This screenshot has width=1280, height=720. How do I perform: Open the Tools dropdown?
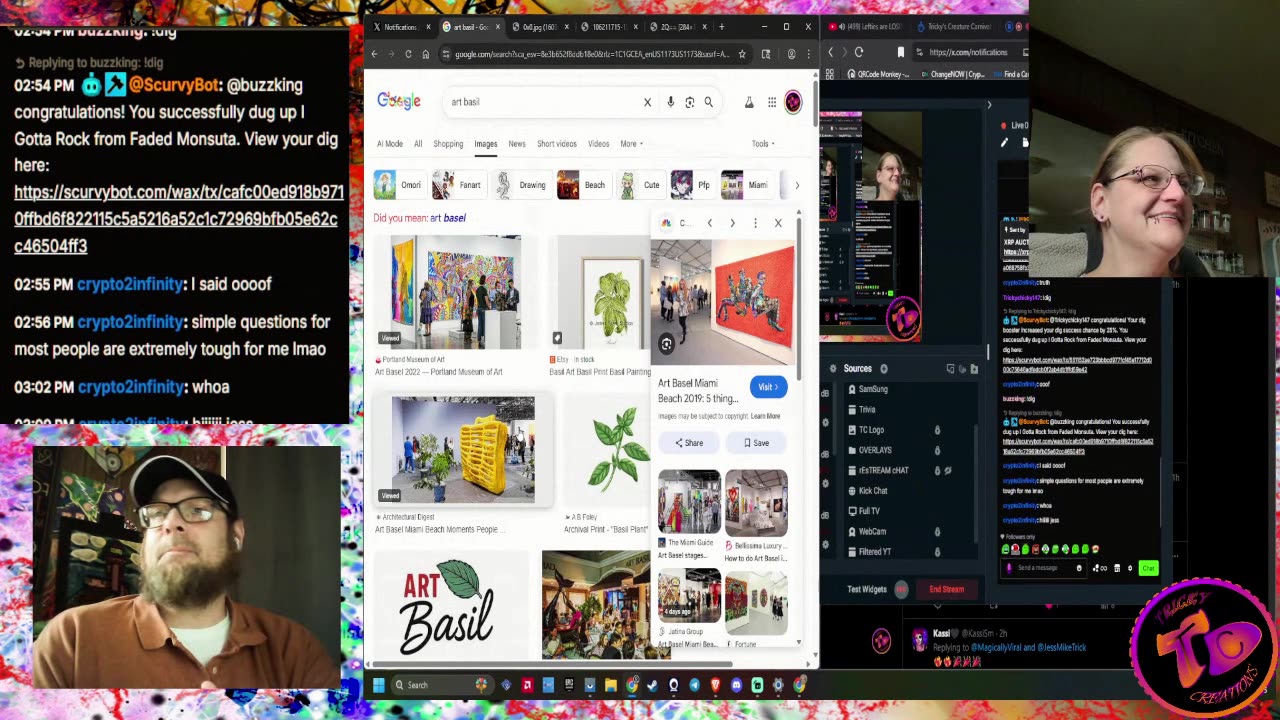(x=763, y=144)
